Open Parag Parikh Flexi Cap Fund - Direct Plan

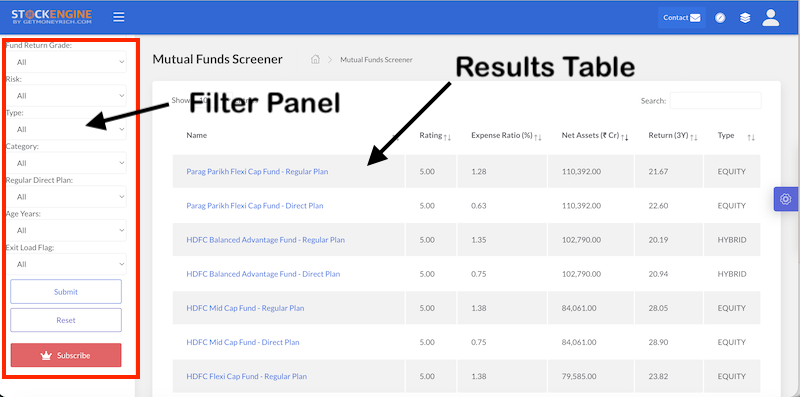(255, 206)
